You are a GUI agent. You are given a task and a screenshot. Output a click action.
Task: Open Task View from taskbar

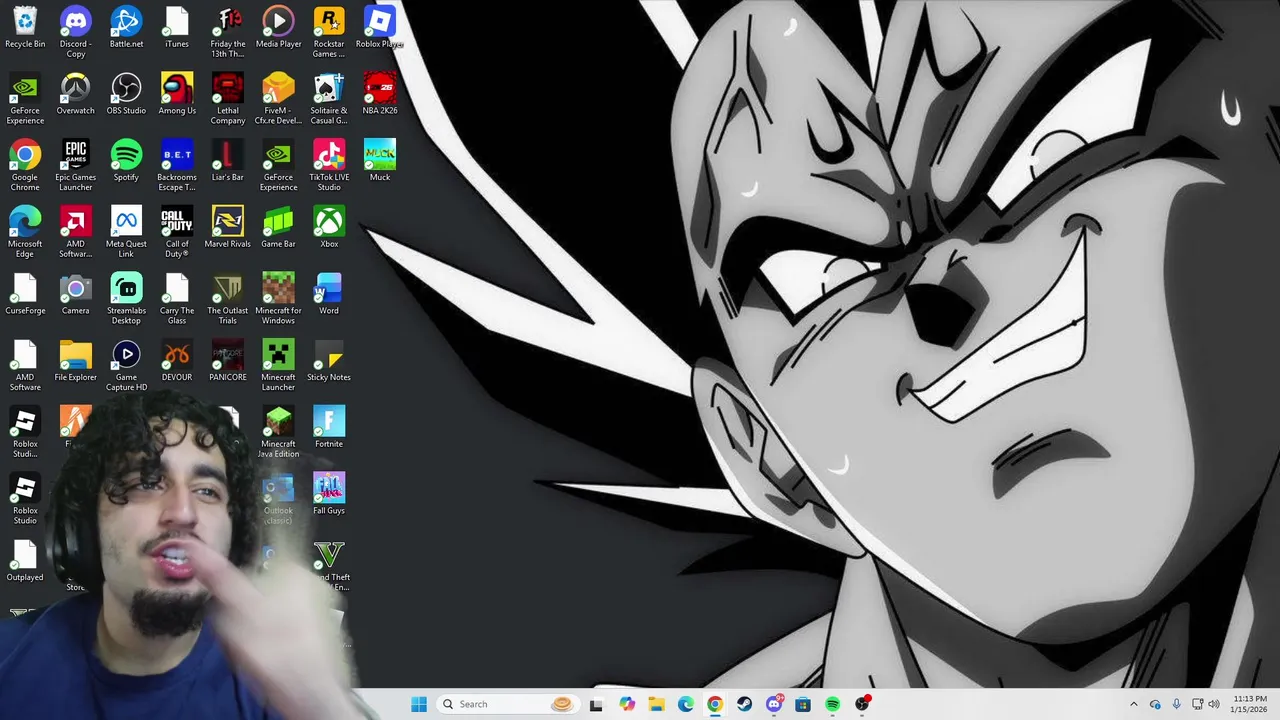point(596,704)
